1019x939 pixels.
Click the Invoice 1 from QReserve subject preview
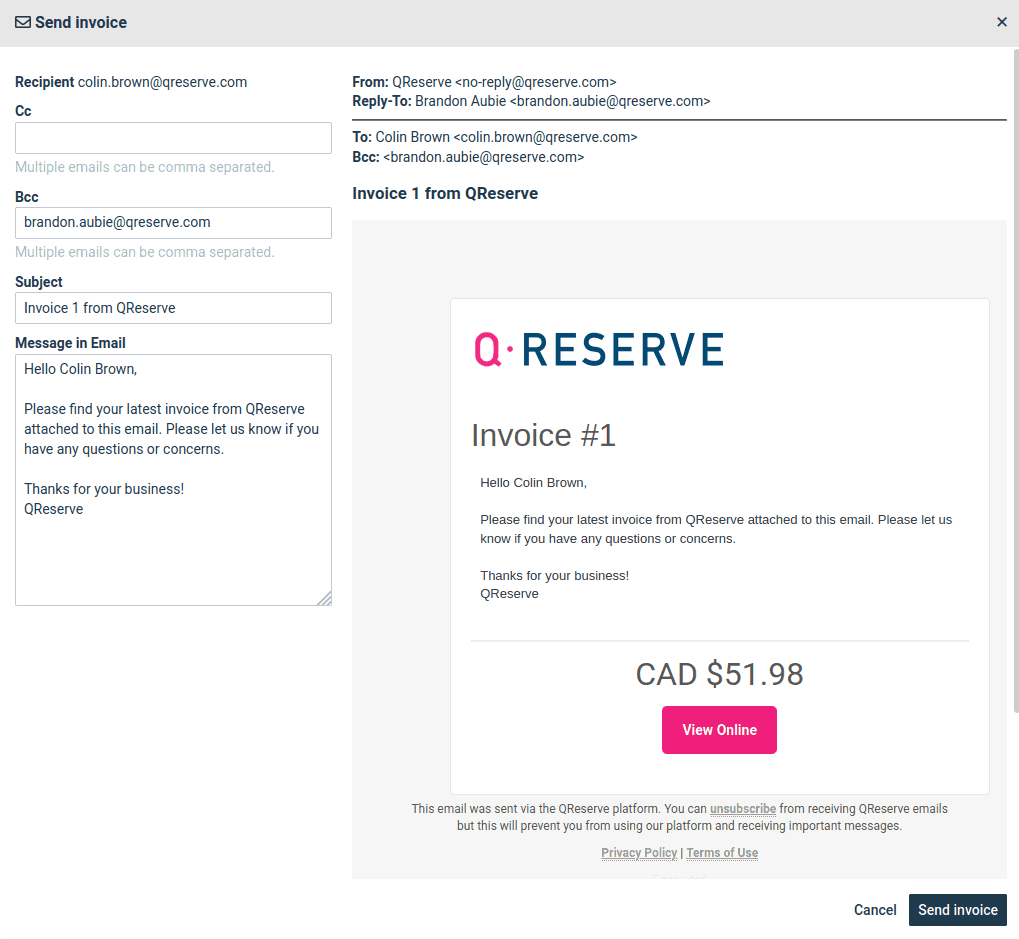tap(444, 193)
